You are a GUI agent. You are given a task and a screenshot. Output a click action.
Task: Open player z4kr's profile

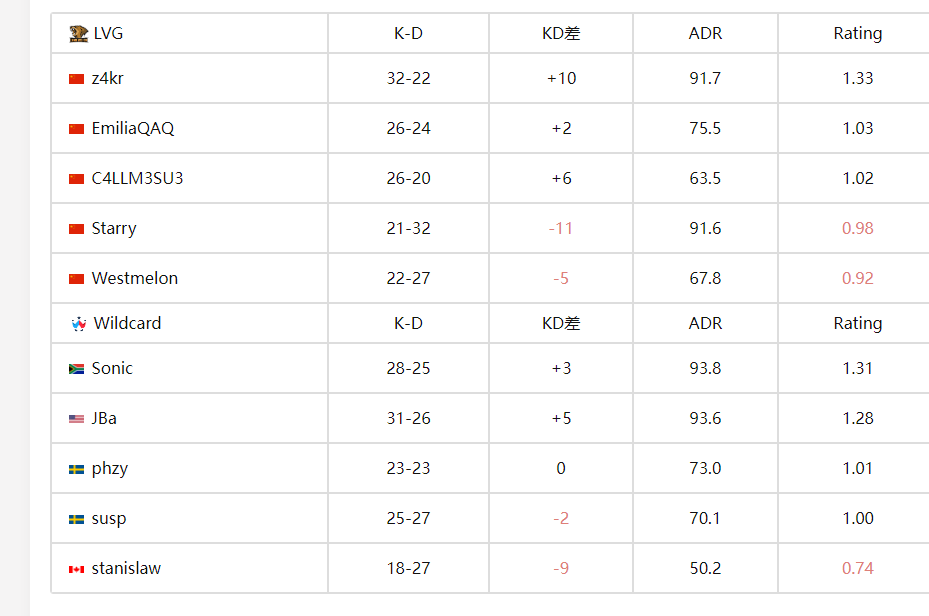[x=107, y=78]
